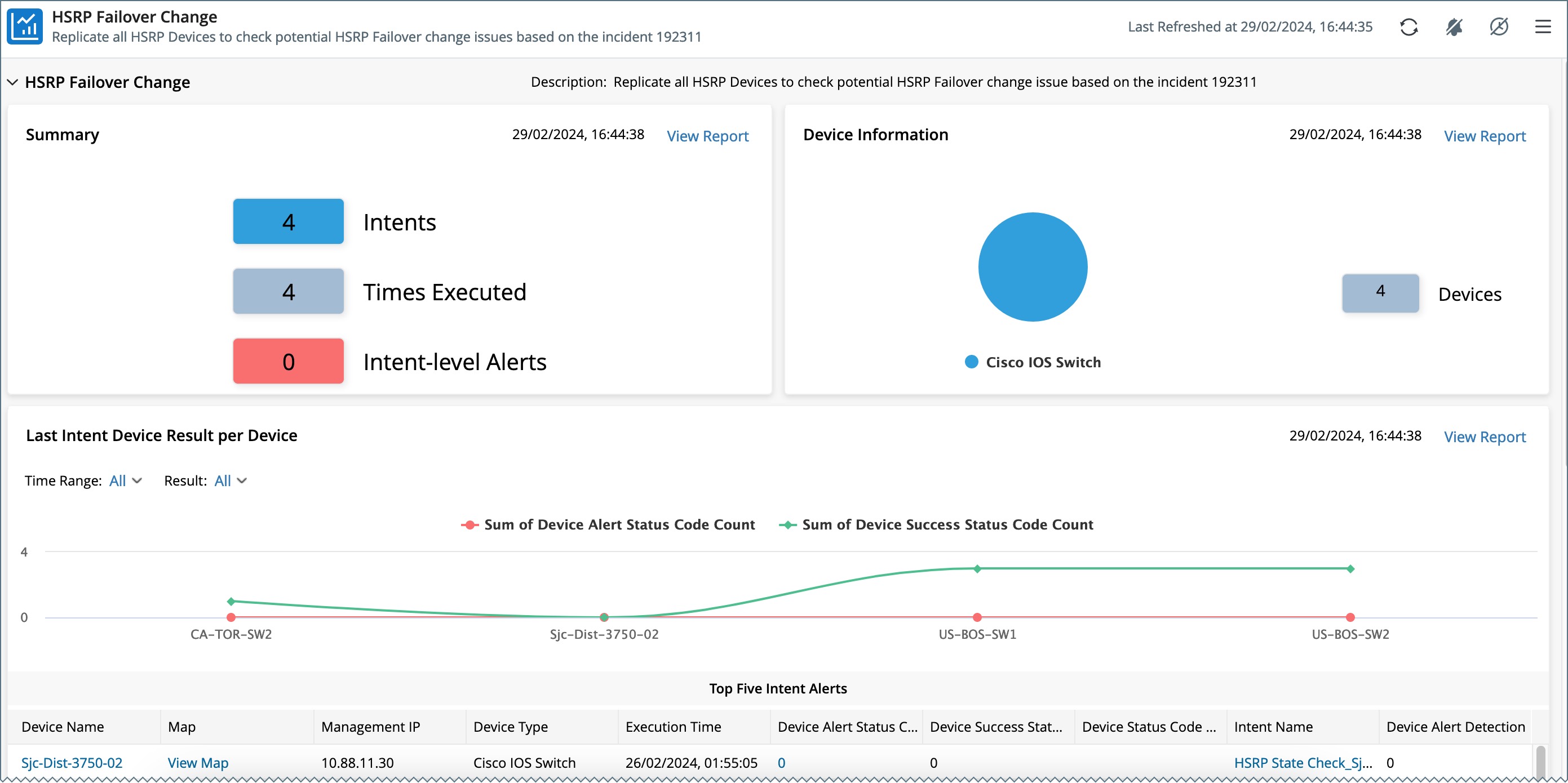The height and width of the screenshot is (783, 1568).
Task: Open View Report in Summary panel
Action: pyautogui.click(x=707, y=136)
